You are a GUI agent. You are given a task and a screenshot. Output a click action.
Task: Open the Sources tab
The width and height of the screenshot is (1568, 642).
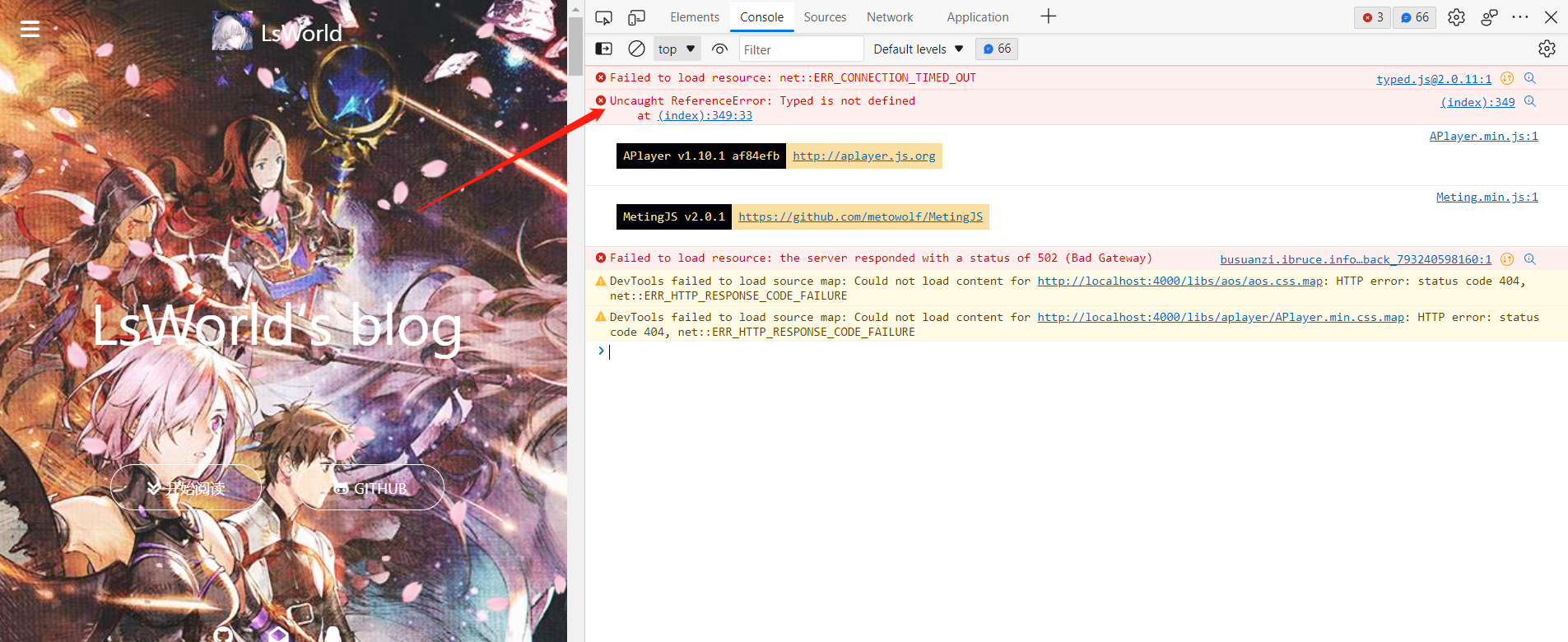click(825, 17)
